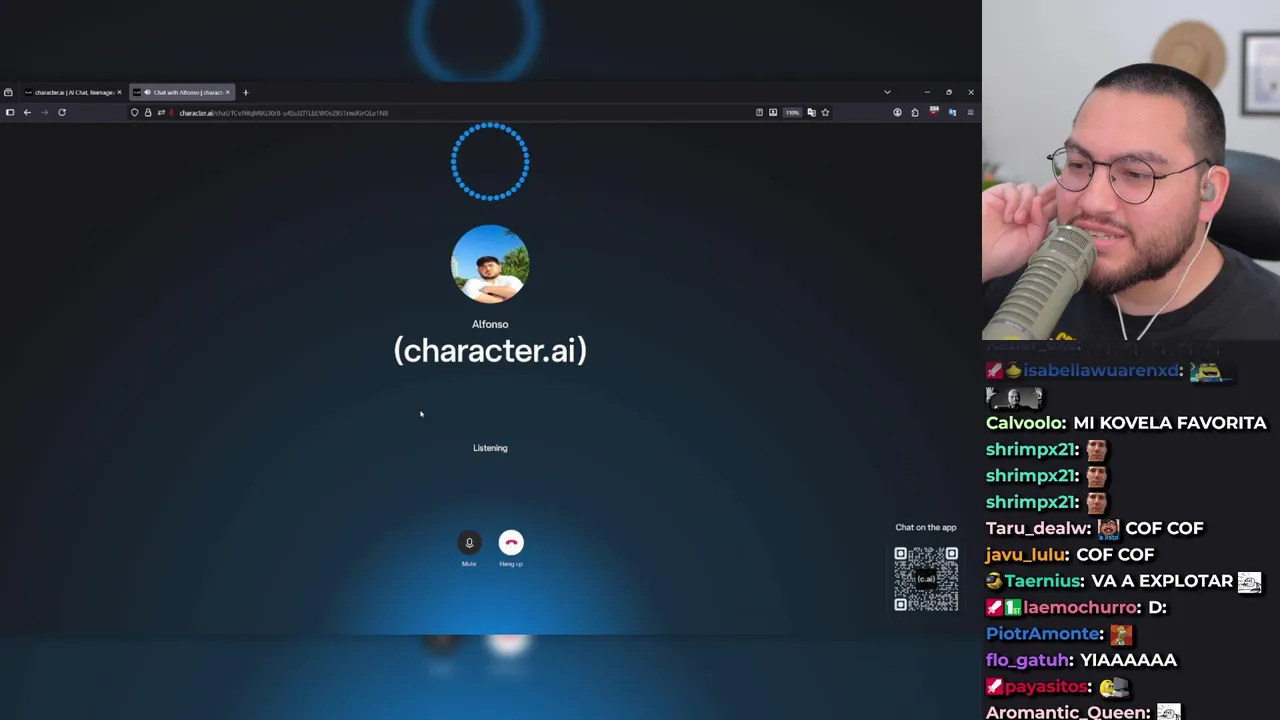Click the YIAAAAAA chat message

(x=1128, y=660)
